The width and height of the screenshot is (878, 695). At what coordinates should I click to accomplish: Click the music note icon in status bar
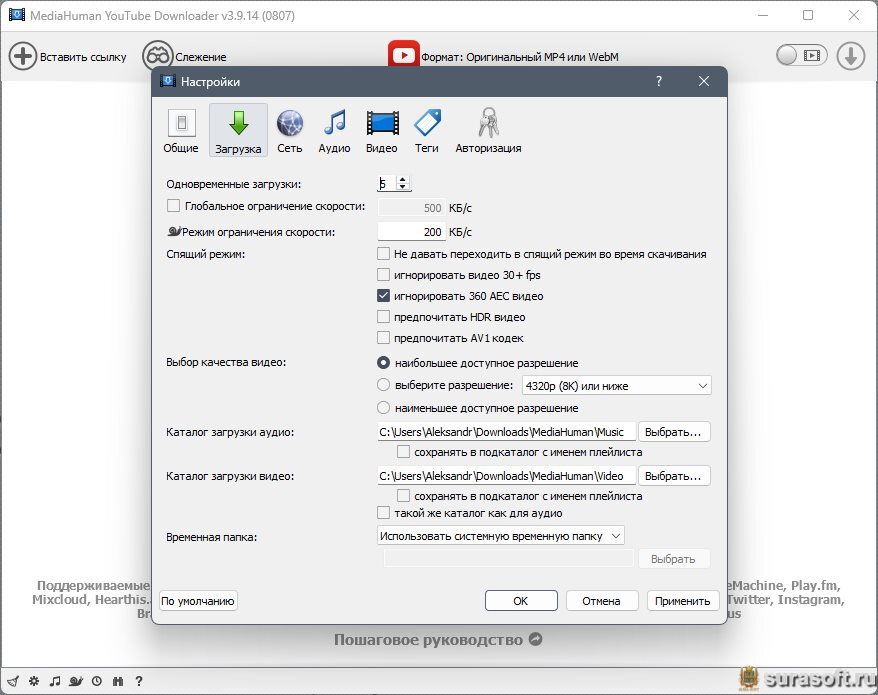(x=55, y=681)
